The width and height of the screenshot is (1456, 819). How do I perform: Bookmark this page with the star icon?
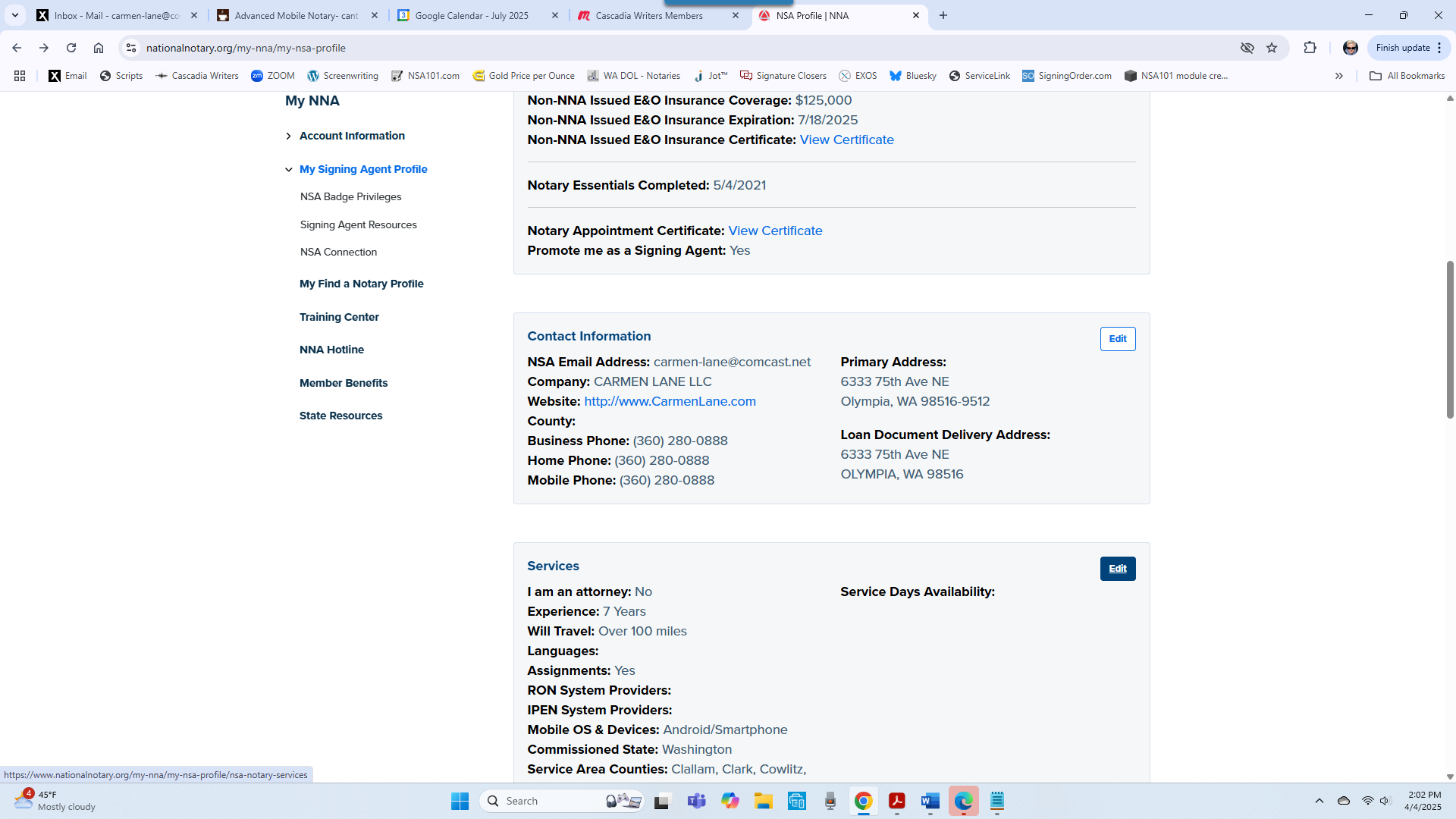[1272, 48]
